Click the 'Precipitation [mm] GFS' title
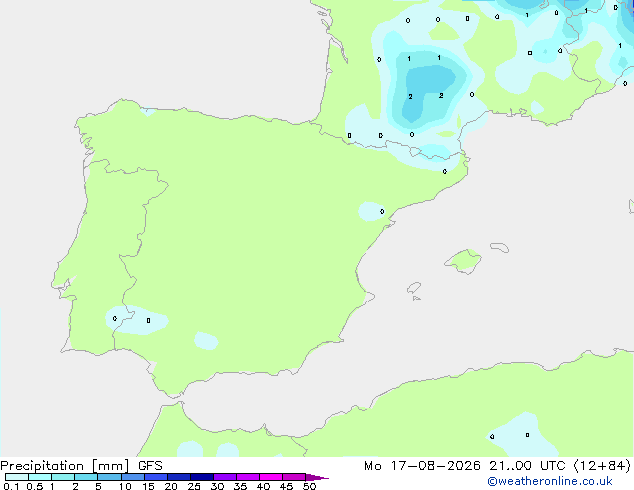634x490 pixels. click(x=81, y=466)
